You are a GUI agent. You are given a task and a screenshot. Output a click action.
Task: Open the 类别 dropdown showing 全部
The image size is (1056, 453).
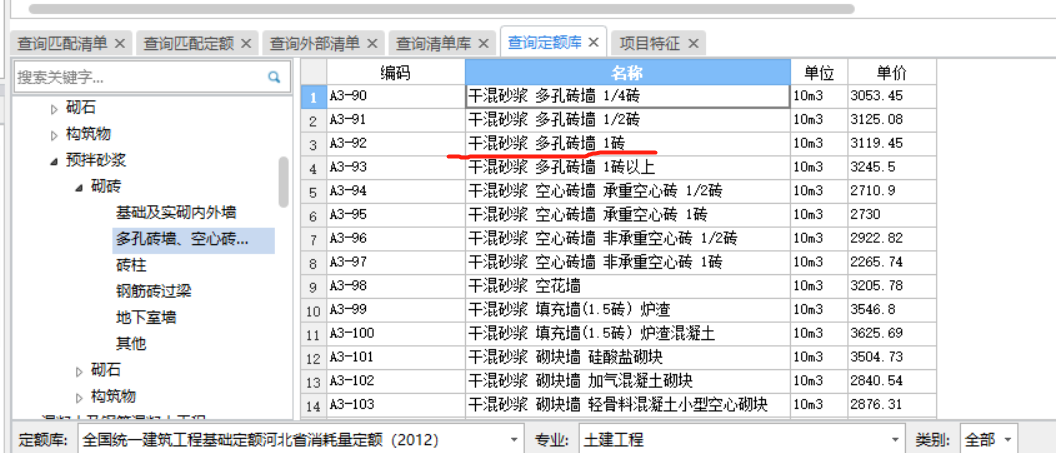click(x=1008, y=439)
